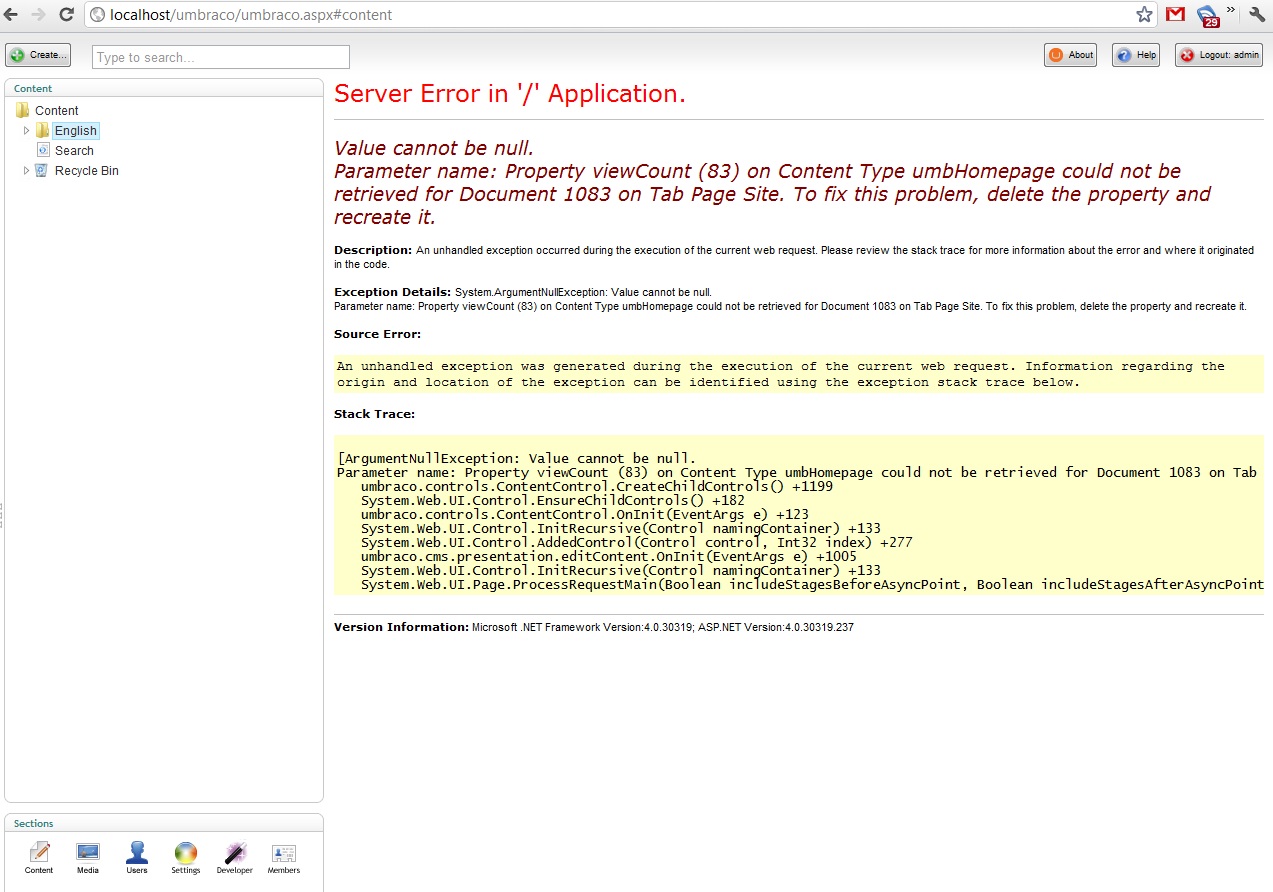Screen dimensions: 1273x892
Task: Select the Search node in content tree
Action: tap(74, 151)
